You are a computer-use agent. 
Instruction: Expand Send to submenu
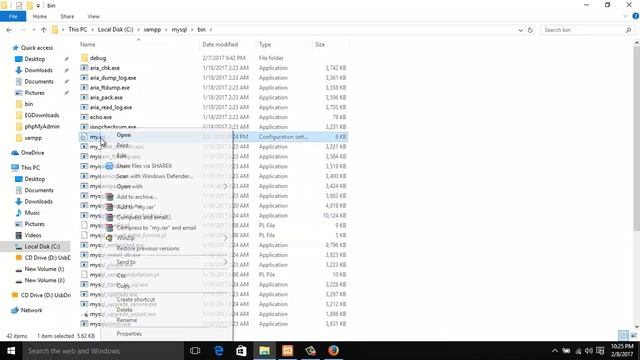(126, 262)
